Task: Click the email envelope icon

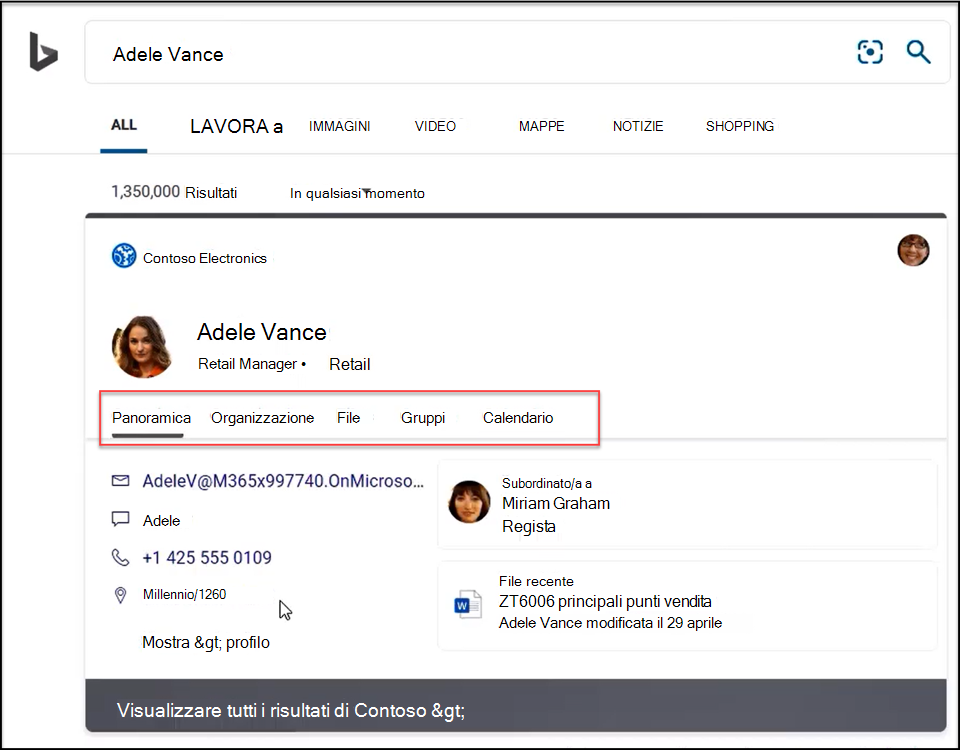Action: point(121,481)
